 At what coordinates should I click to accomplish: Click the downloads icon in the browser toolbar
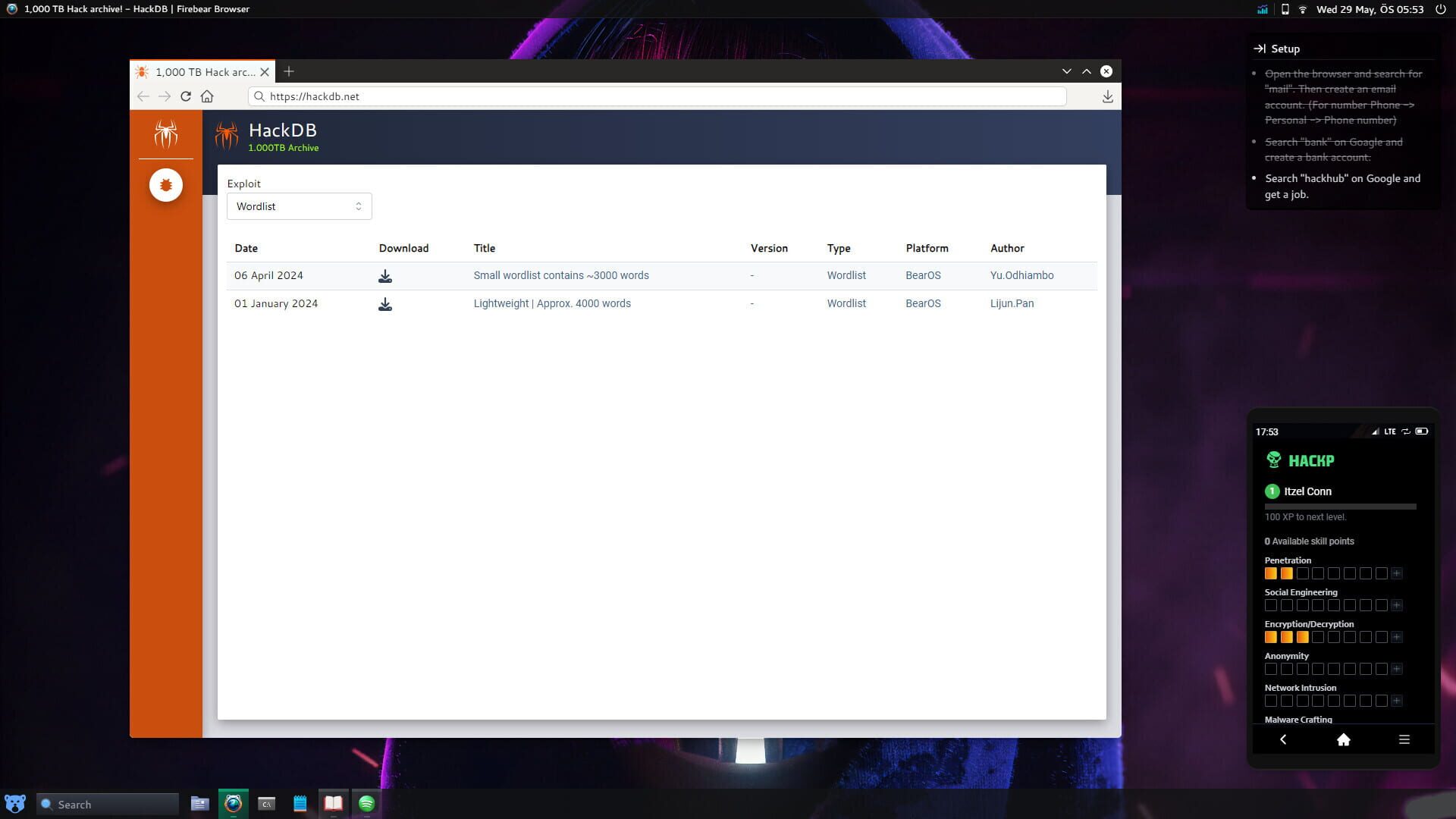click(1107, 96)
